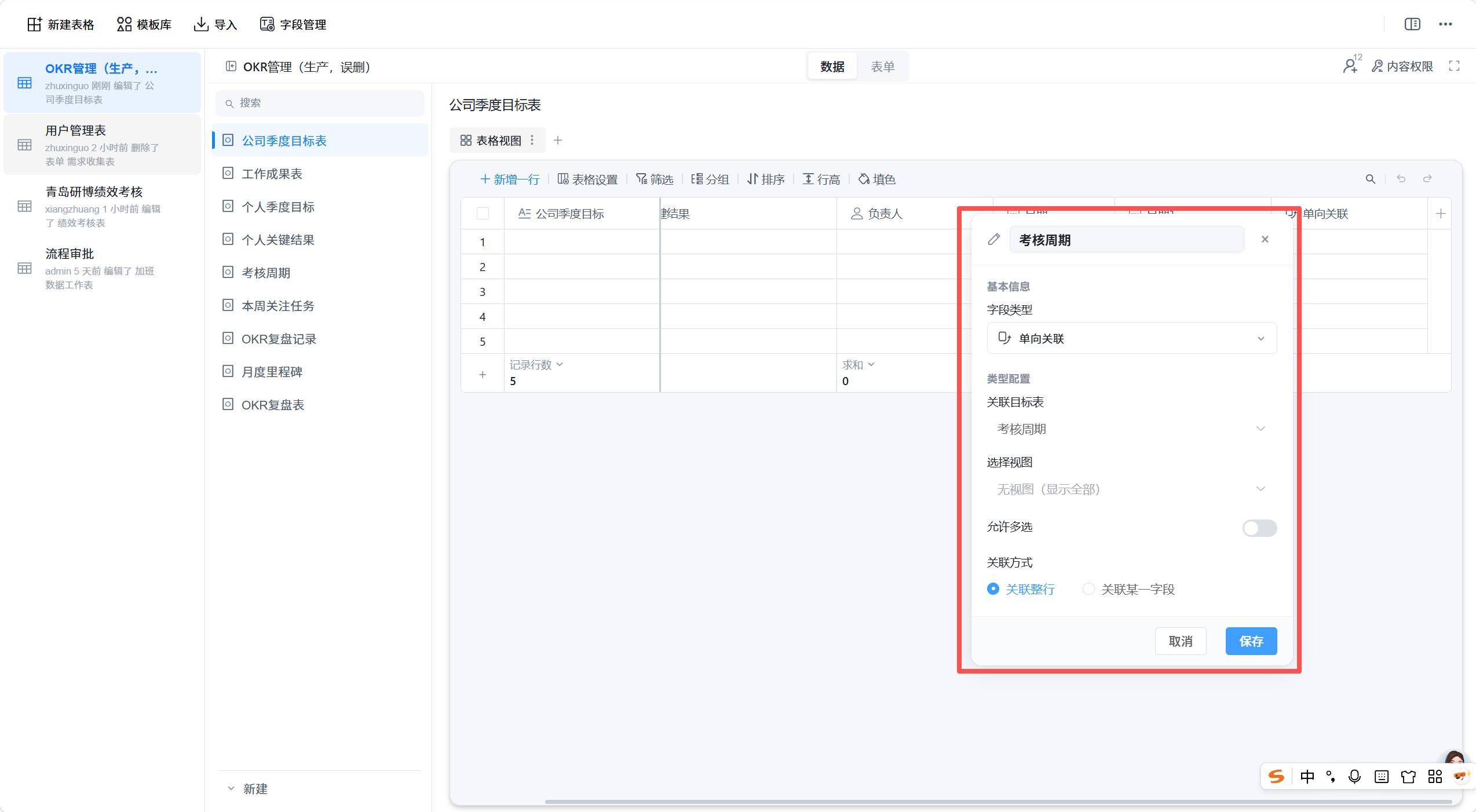Open the microphone icon in input method bar
This screenshot has height=812, width=1476.
coord(1354,777)
